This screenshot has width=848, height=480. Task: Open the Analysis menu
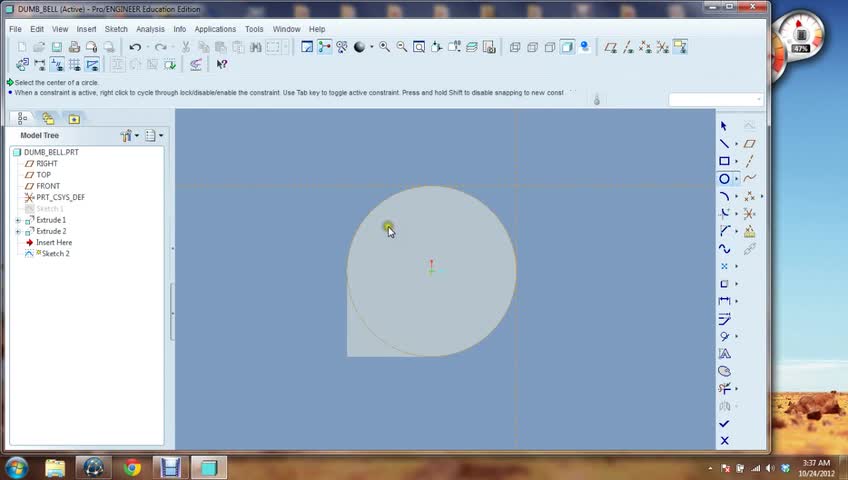tap(150, 29)
